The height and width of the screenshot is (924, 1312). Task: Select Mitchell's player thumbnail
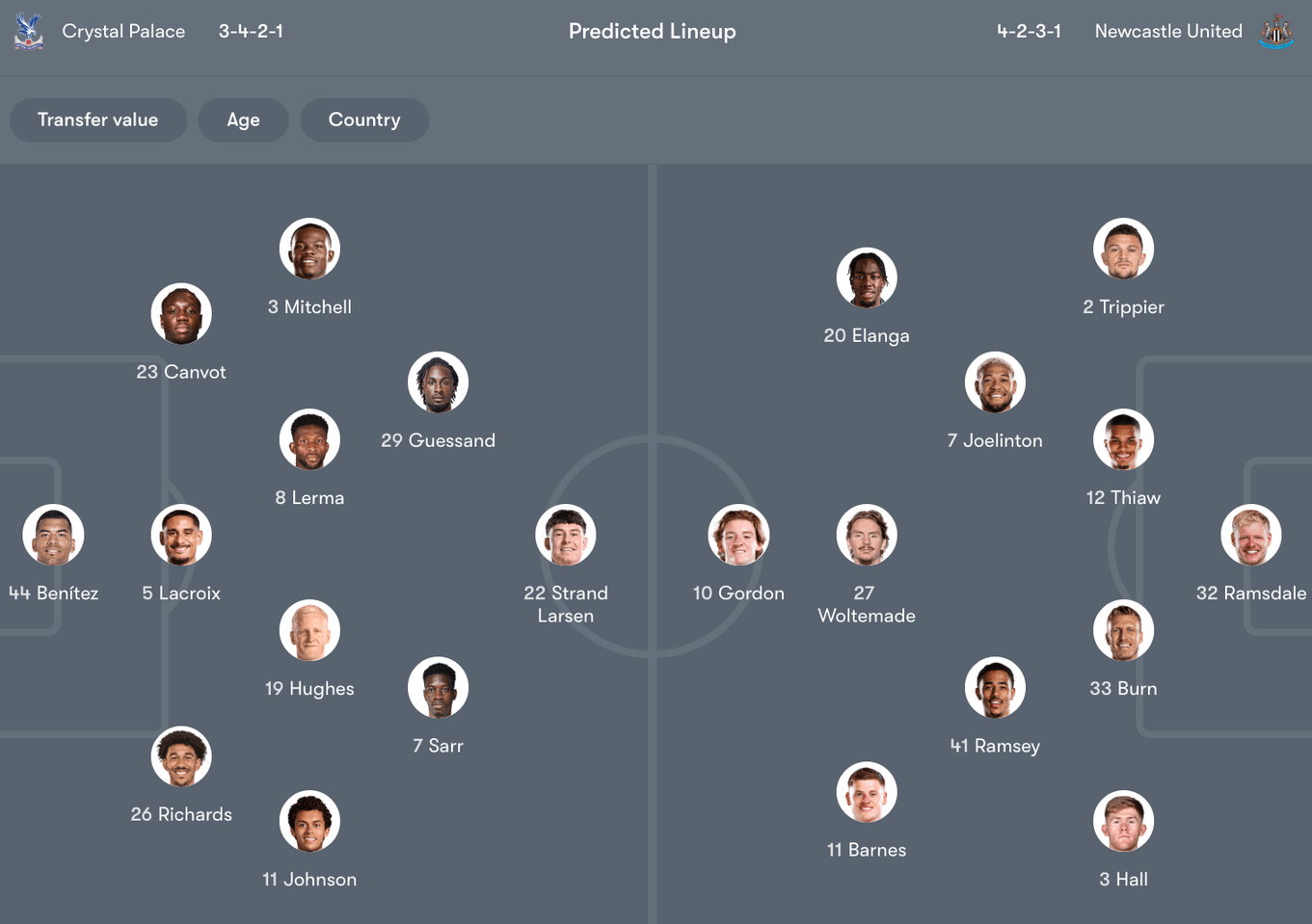[309, 248]
